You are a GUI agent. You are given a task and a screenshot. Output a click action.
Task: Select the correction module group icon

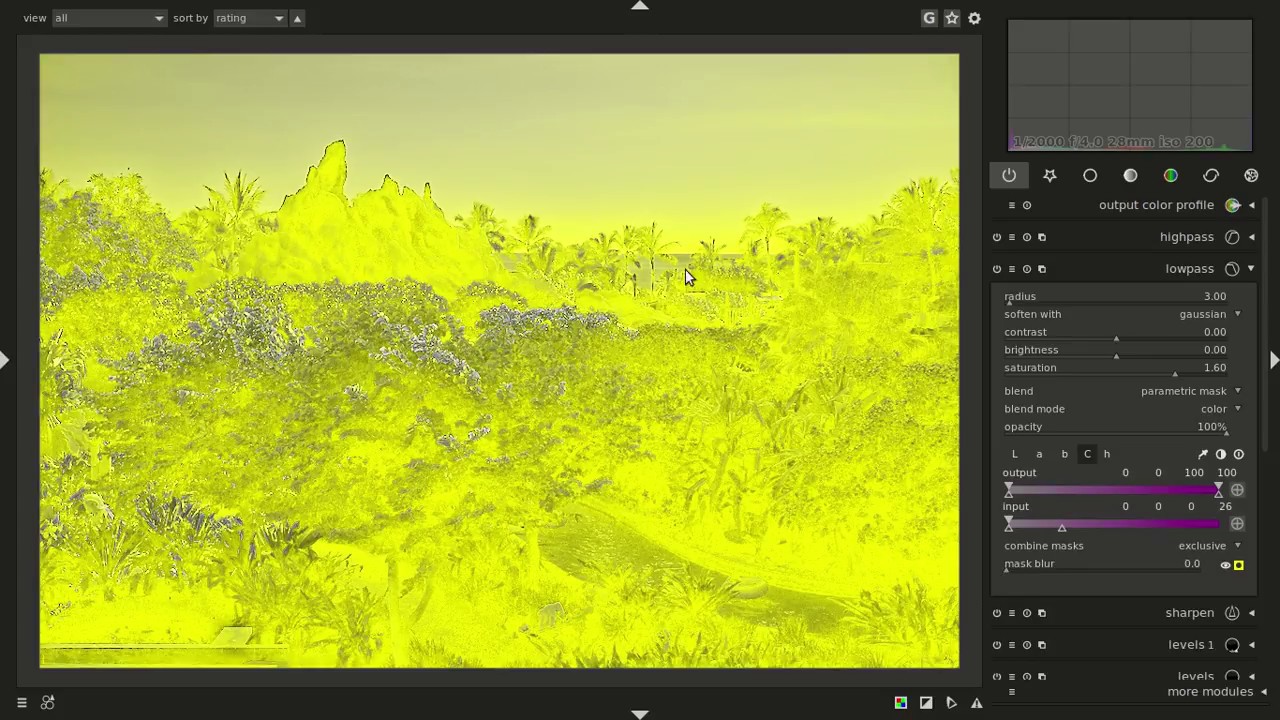coord(1211,175)
